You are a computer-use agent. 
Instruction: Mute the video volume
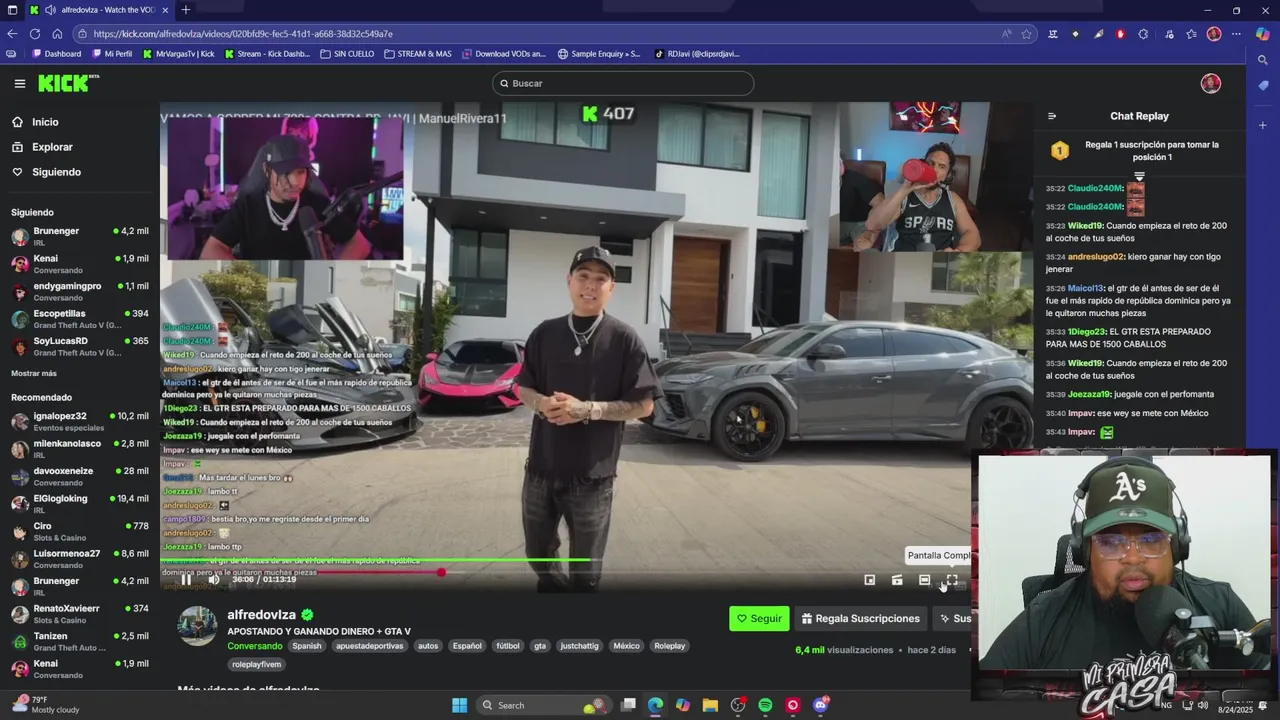(x=214, y=579)
